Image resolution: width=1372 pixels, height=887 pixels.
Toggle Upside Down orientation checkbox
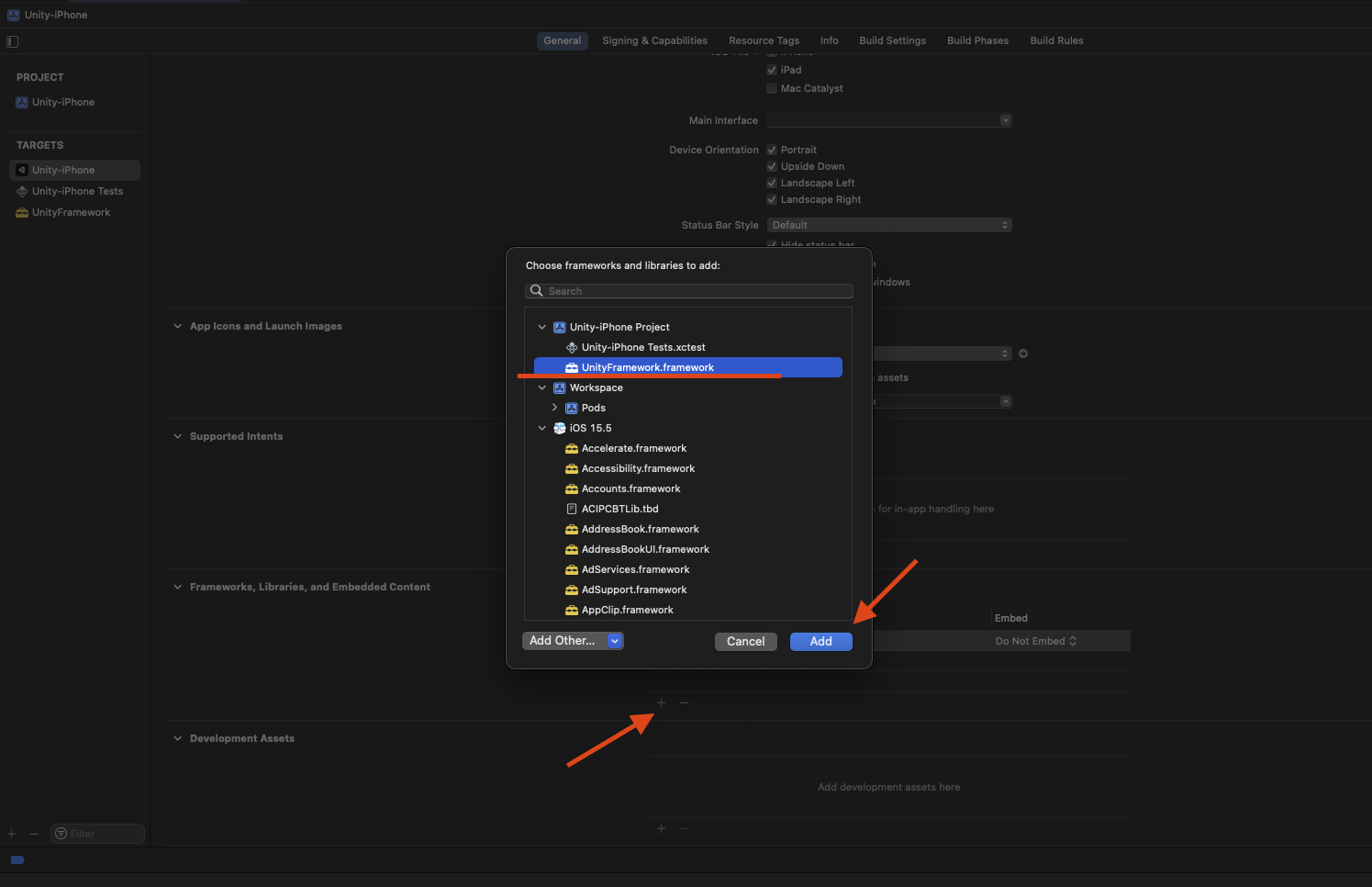pyautogui.click(x=772, y=166)
